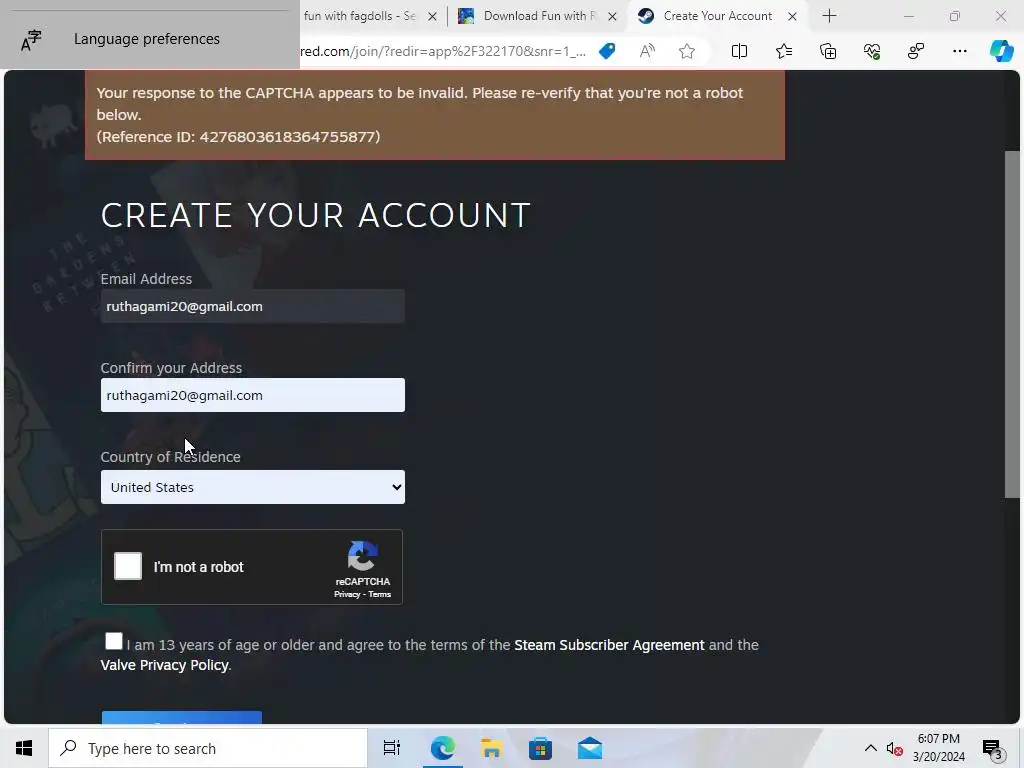Check the I'm not a robot box
This screenshot has height=768, width=1024.
(x=128, y=566)
